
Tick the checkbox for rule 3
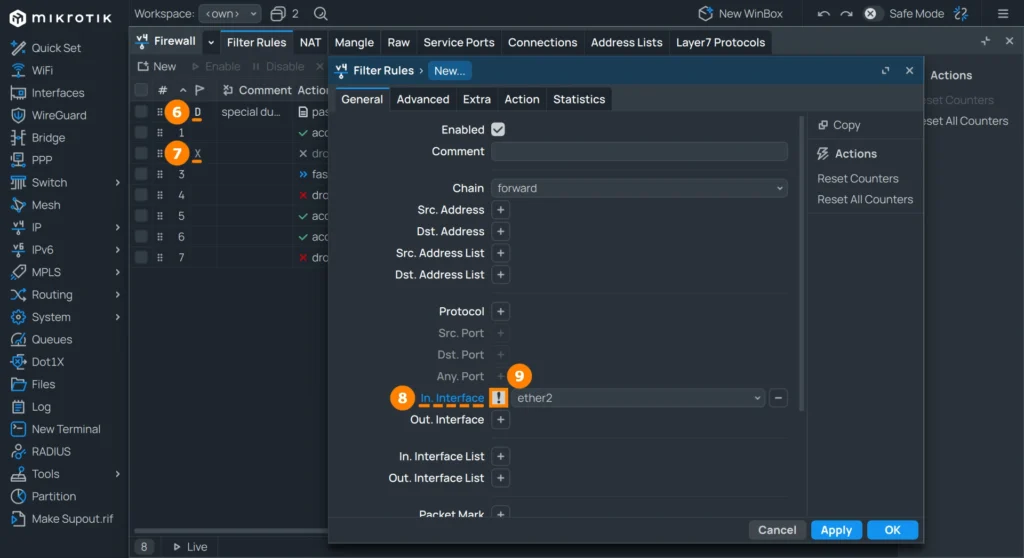(x=141, y=174)
